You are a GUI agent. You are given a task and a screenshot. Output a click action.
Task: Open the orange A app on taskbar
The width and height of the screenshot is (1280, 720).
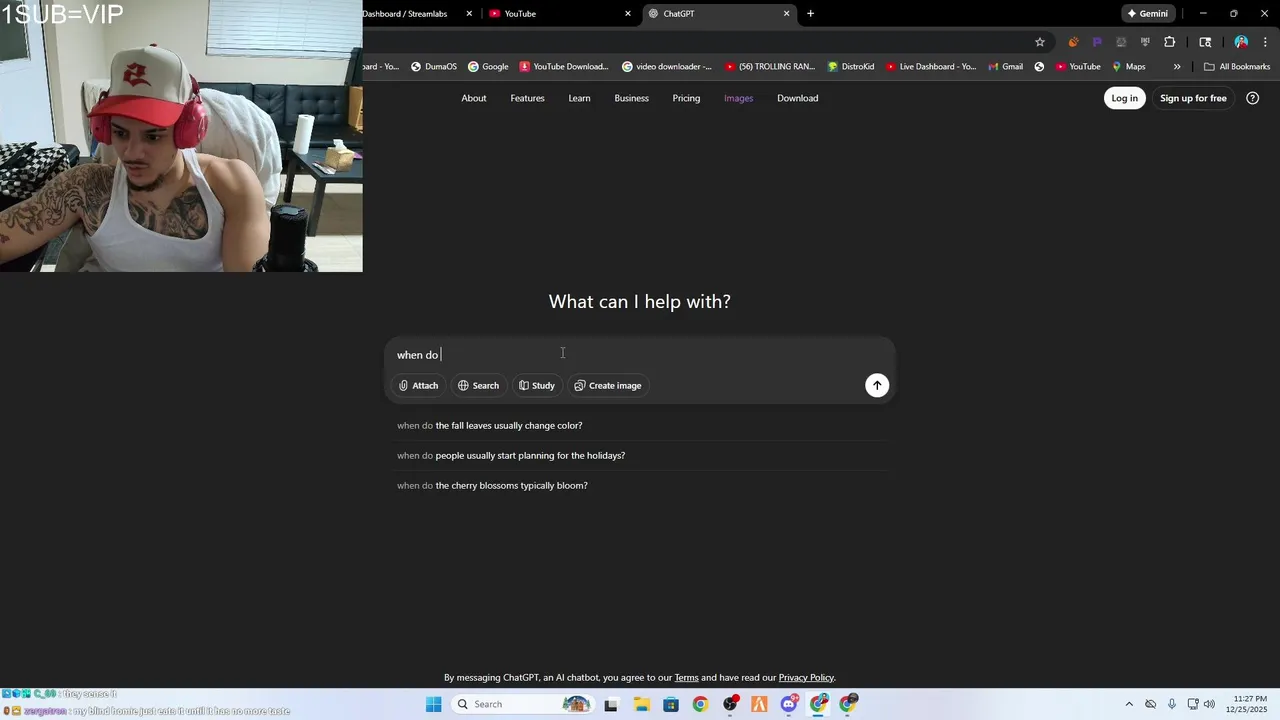point(759,704)
